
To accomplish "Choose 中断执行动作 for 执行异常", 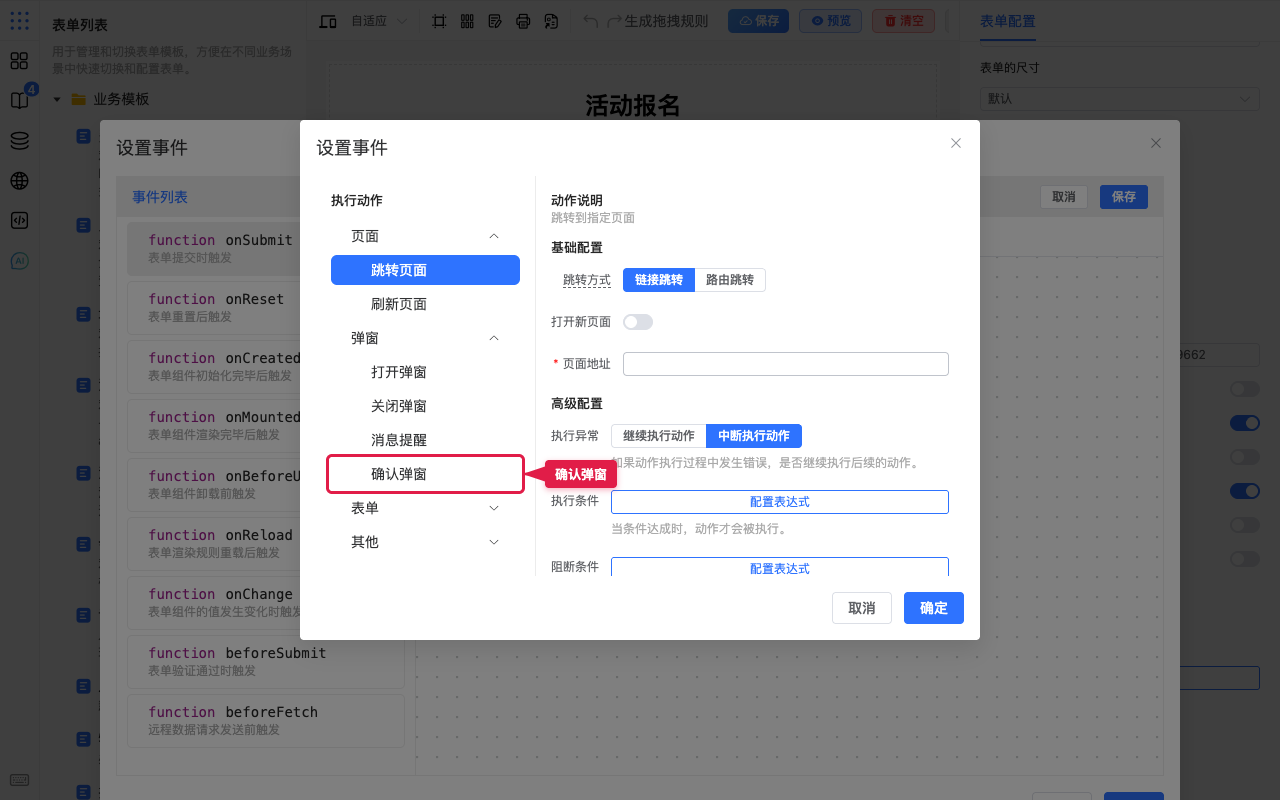I will pos(754,436).
